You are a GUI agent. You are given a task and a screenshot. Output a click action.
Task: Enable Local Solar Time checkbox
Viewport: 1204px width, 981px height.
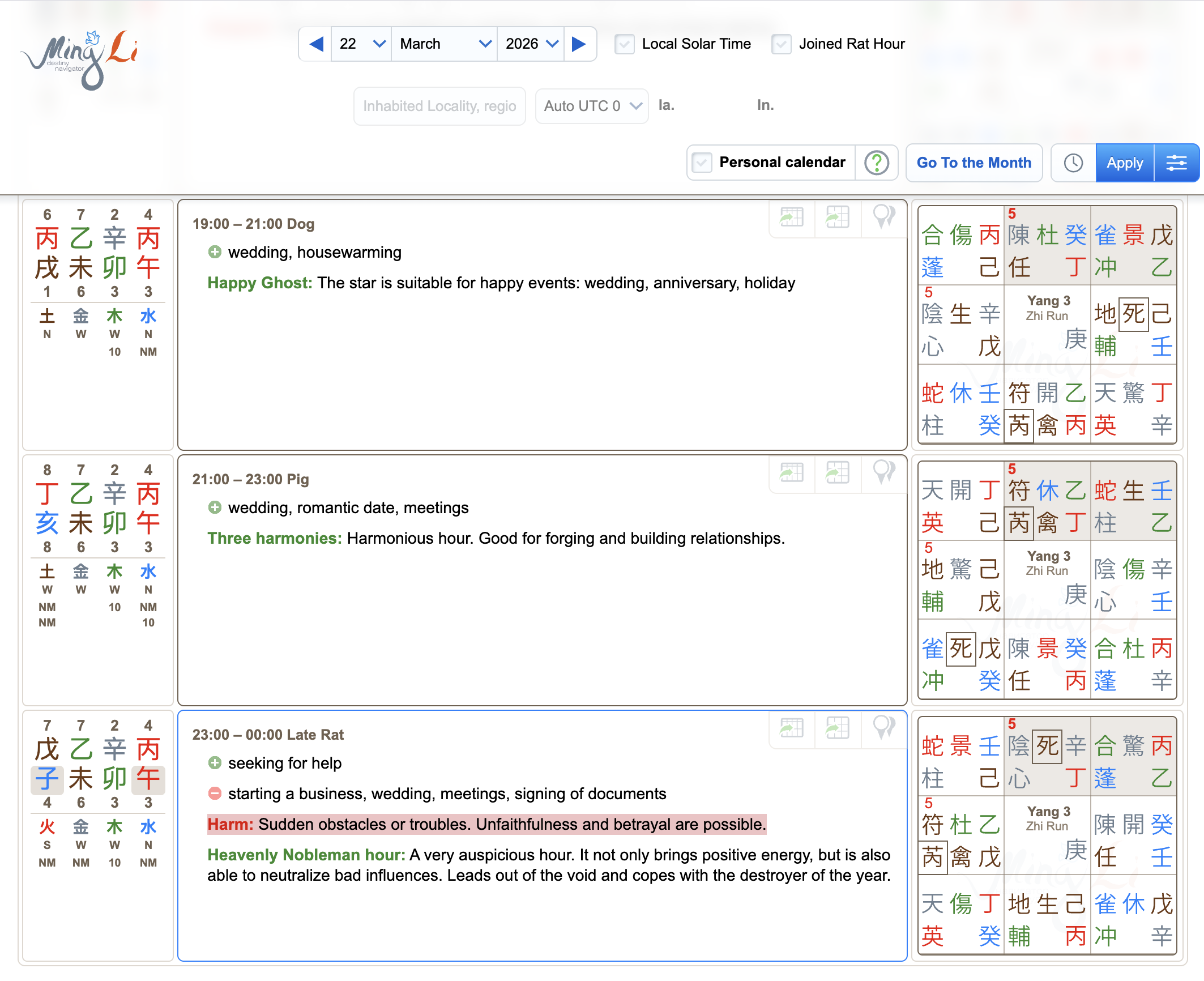[x=625, y=44]
